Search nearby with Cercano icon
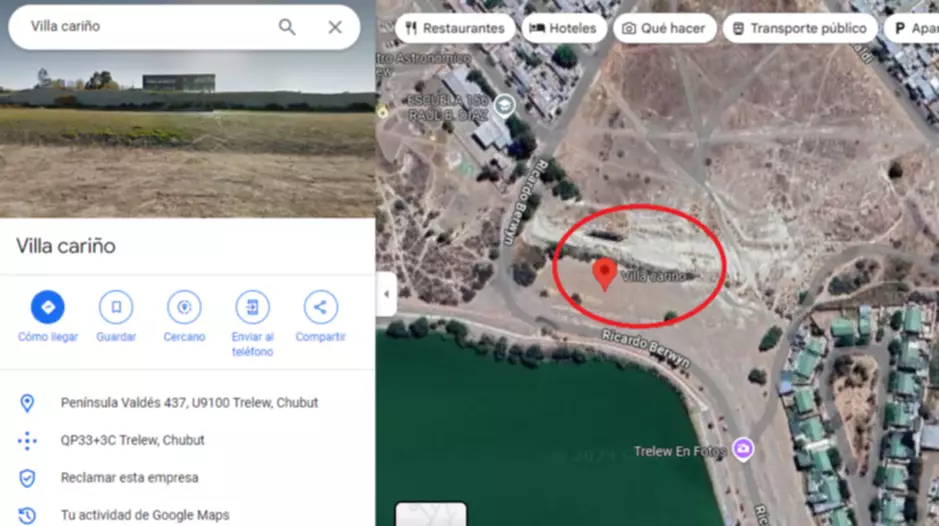Screen dimensions: 939x526 coord(184,307)
